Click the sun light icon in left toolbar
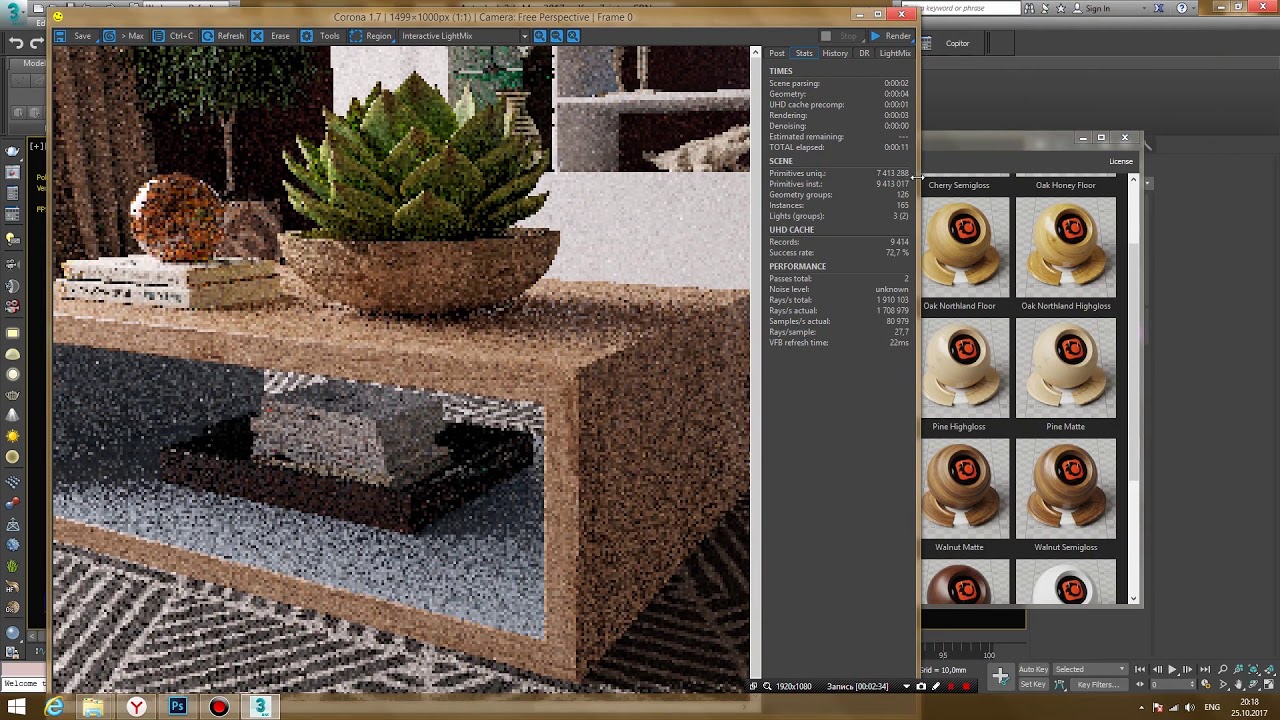1280x720 pixels. point(12,436)
